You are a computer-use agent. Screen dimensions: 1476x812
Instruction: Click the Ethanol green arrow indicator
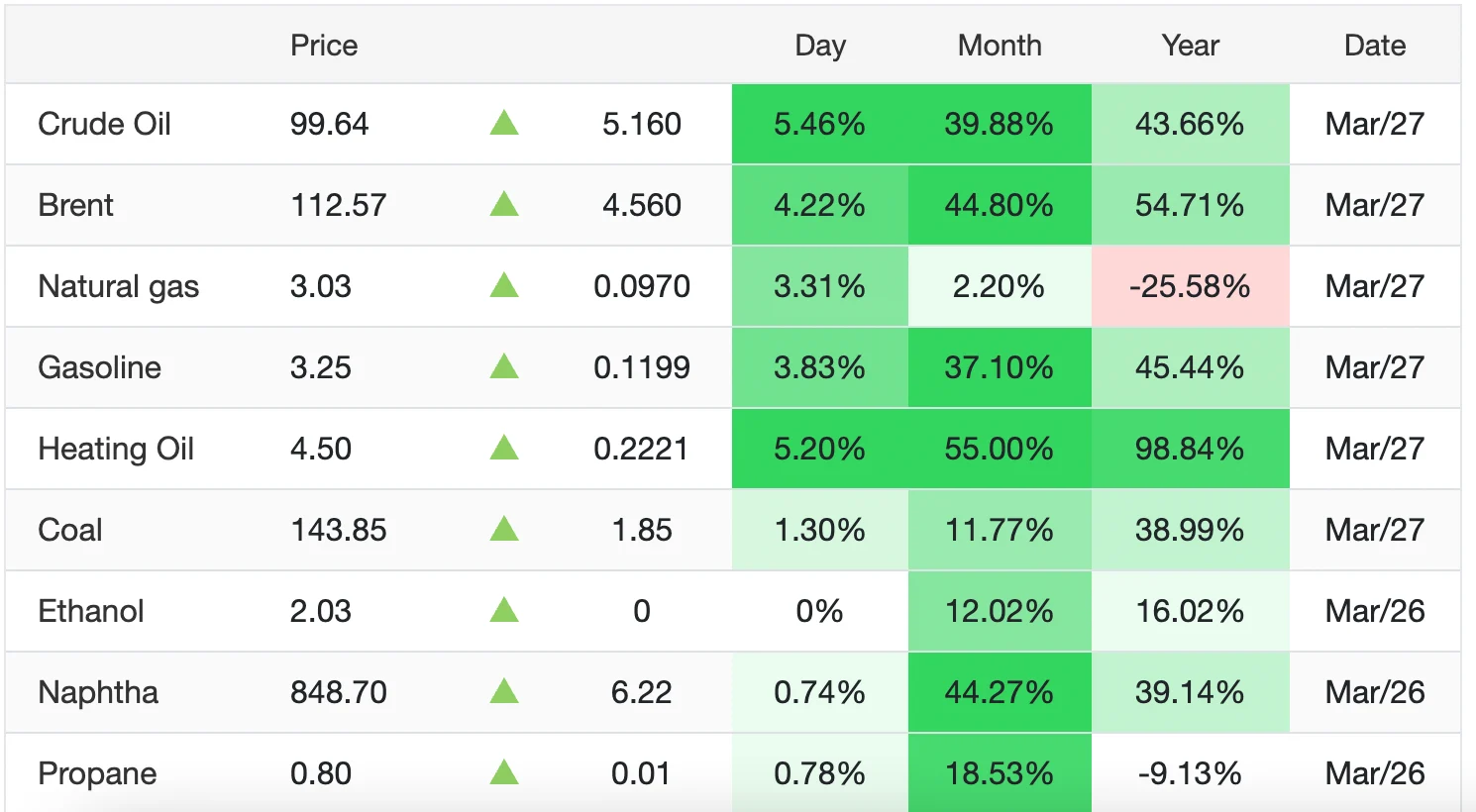504,611
